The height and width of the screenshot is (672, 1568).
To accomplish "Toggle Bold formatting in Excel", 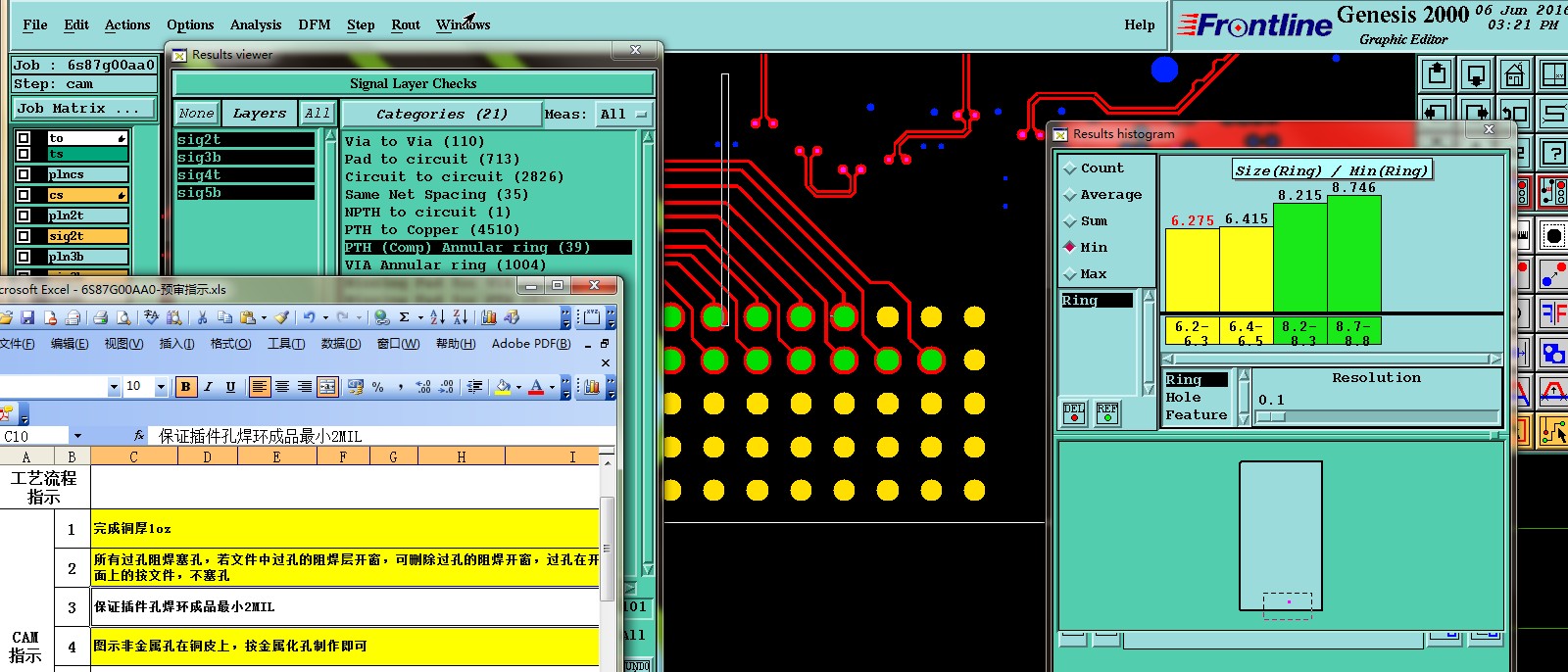I will [185, 387].
